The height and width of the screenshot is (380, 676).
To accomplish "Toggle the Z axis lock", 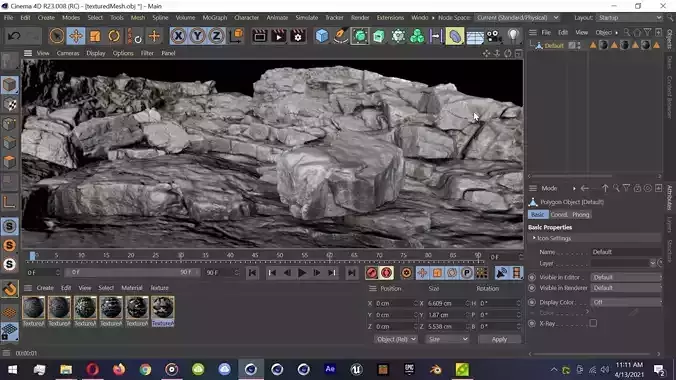I will [216, 36].
